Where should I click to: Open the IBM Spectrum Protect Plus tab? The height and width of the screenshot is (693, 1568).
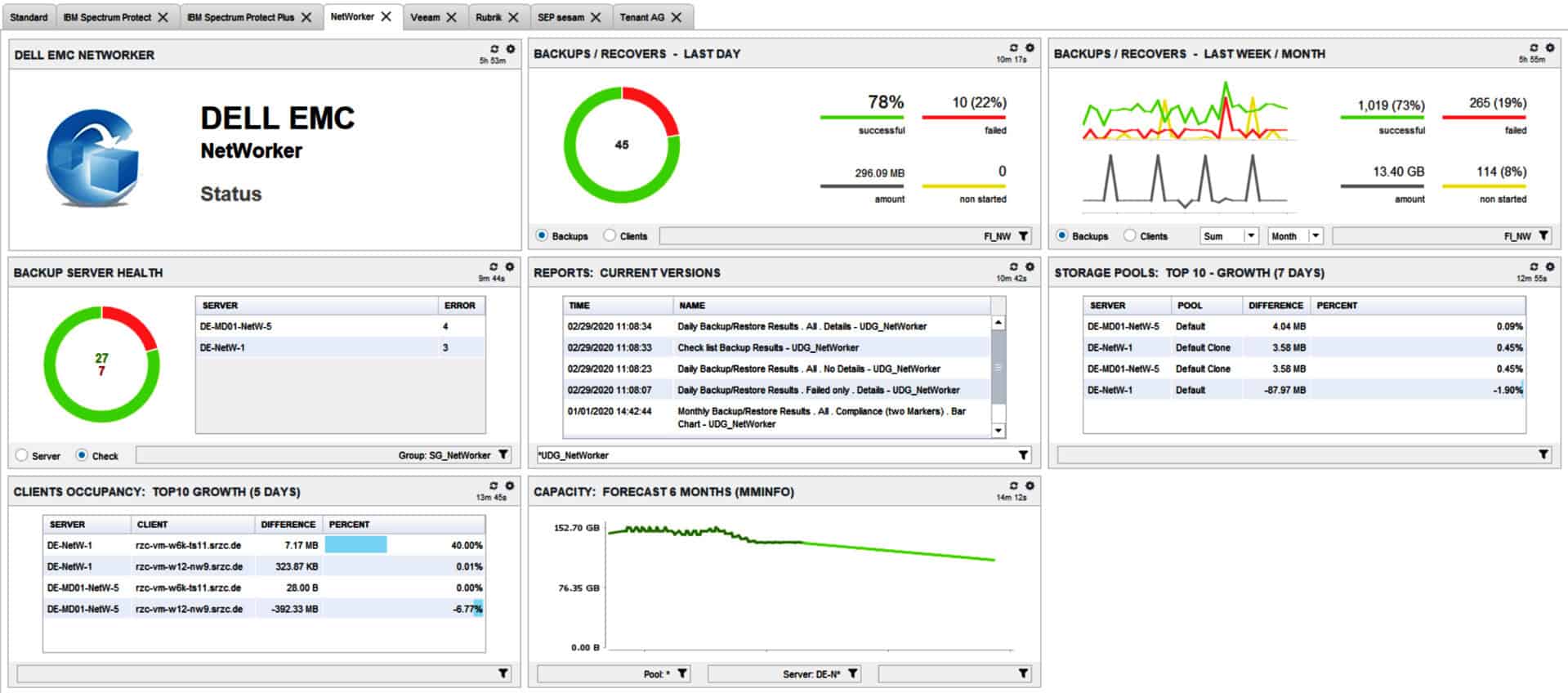(240, 17)
